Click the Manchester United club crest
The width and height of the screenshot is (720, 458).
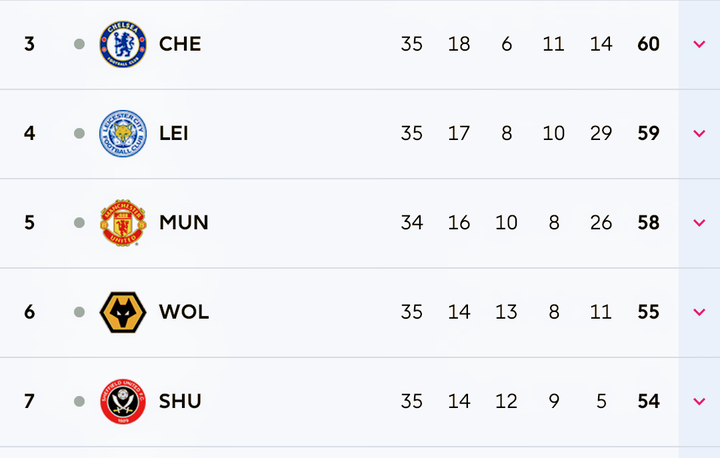(123, 222)
